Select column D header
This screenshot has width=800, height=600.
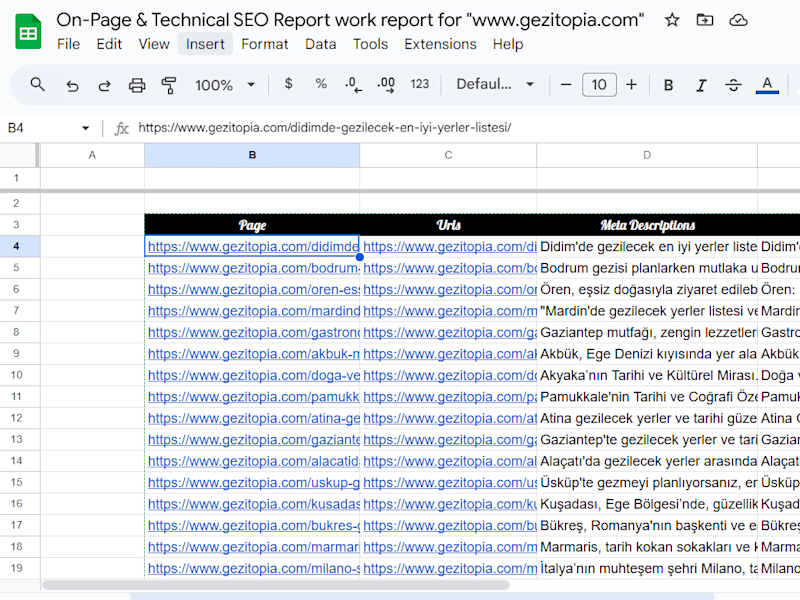click(x=647, y=155)
